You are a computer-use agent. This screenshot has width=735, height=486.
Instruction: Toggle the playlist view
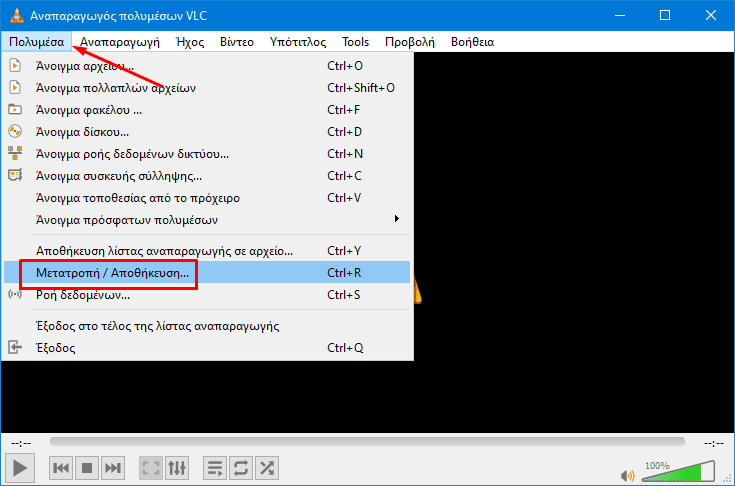pos(215,468)
